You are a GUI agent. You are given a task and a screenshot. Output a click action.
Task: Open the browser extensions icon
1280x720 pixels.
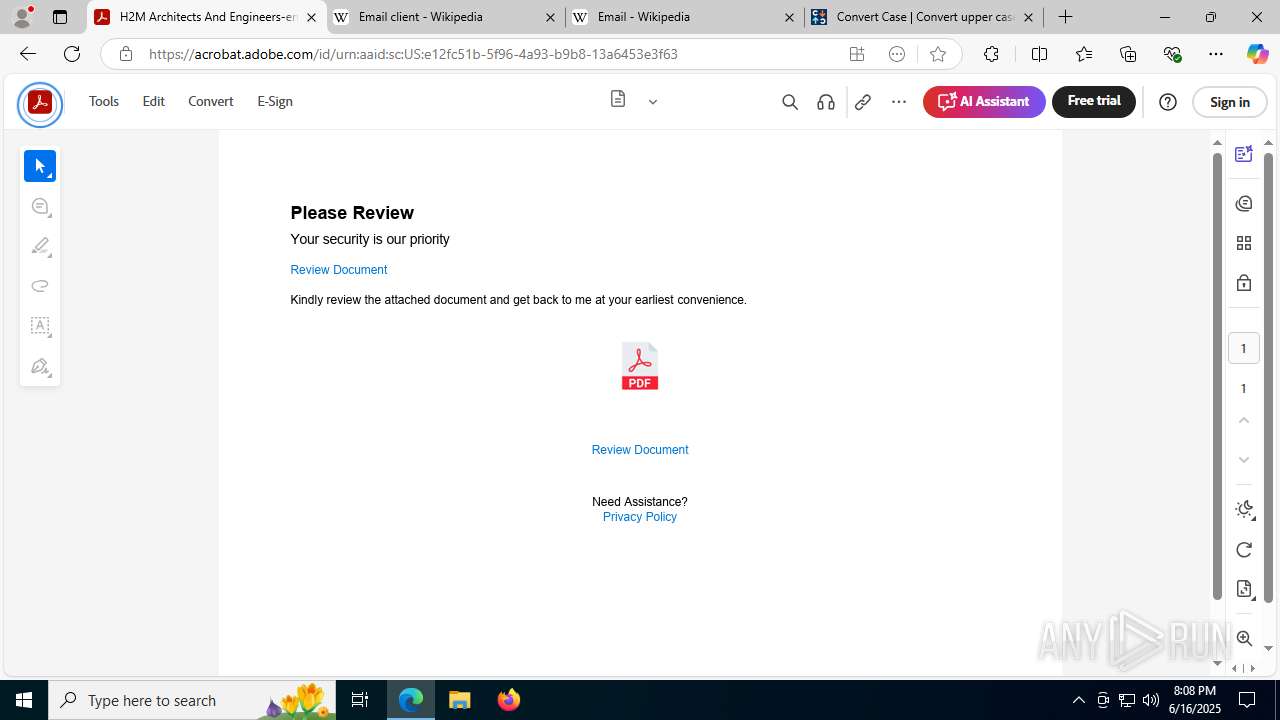991,54
